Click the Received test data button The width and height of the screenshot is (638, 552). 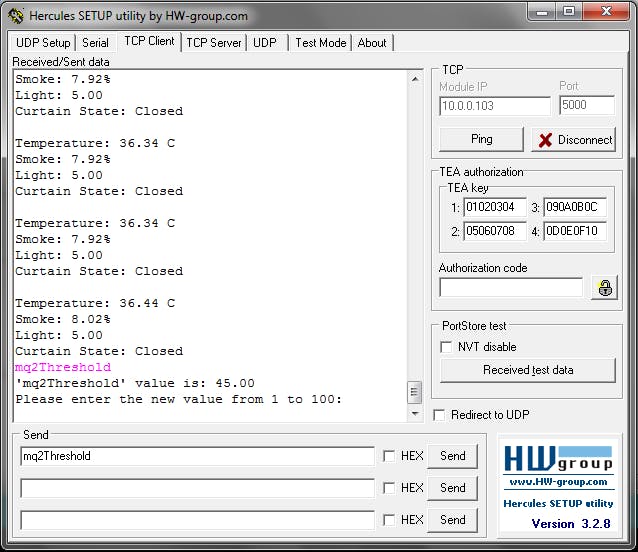[x=528, y=370]
